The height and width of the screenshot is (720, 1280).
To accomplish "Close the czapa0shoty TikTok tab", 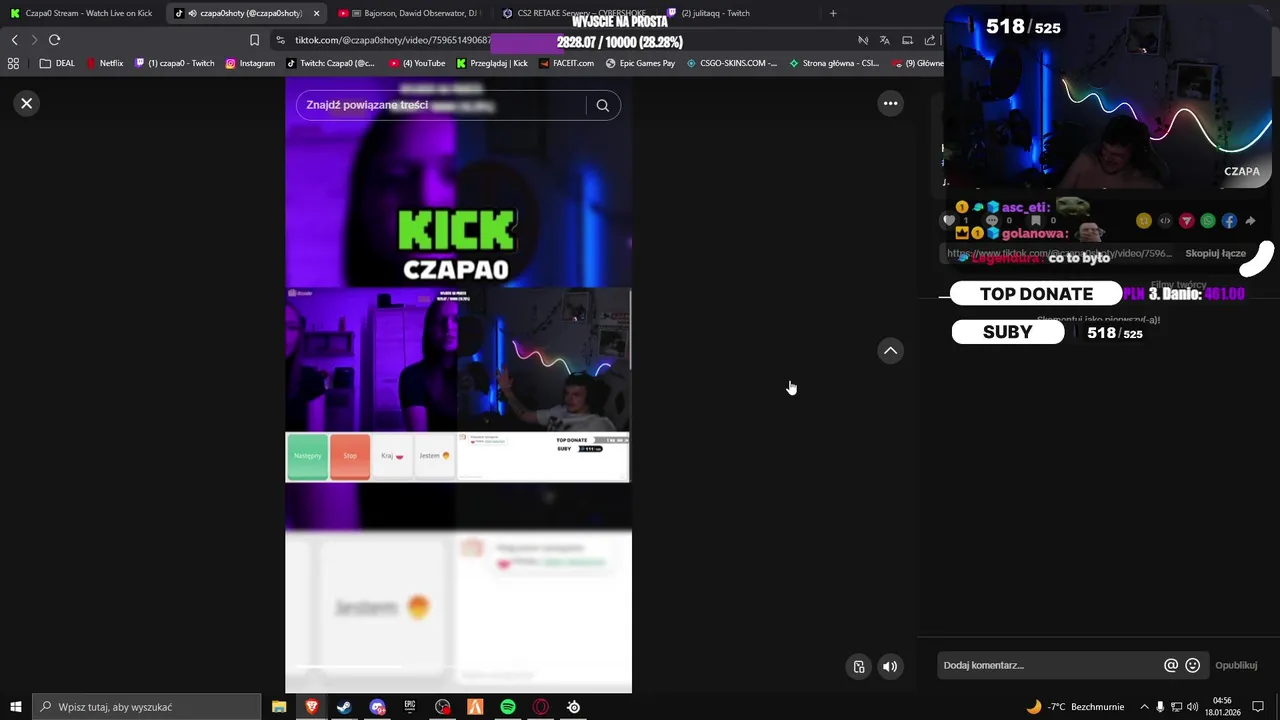I will [x=317, y=13].
